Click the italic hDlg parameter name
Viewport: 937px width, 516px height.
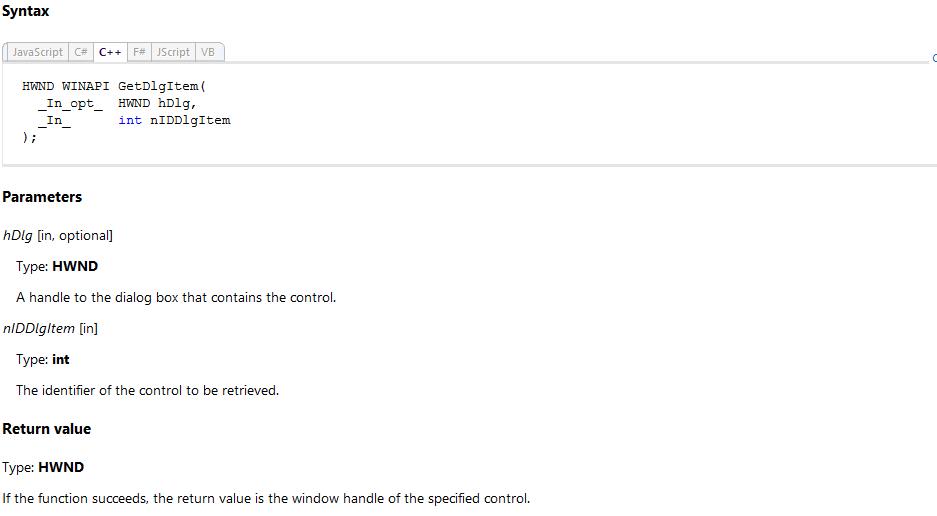coord(17,236)
